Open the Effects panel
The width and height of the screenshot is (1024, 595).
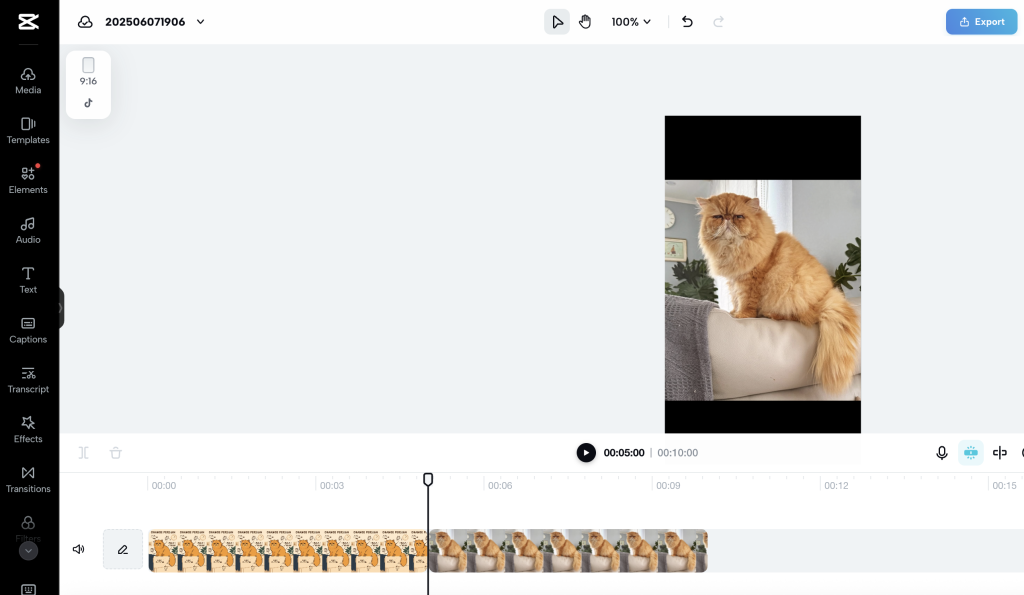28,430
